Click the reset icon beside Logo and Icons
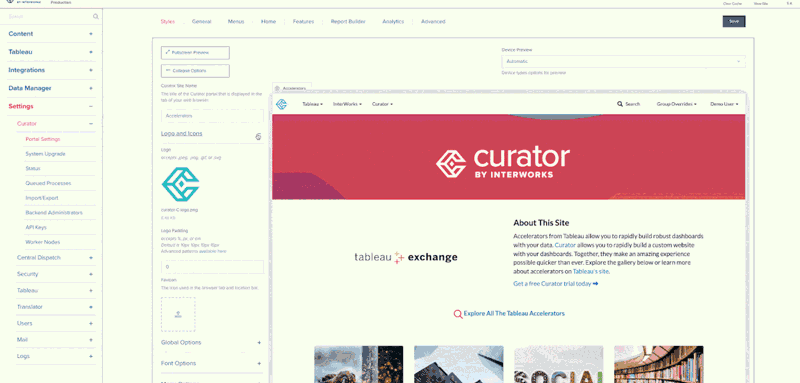The image size is (800, 383). (x=258, y=136)
